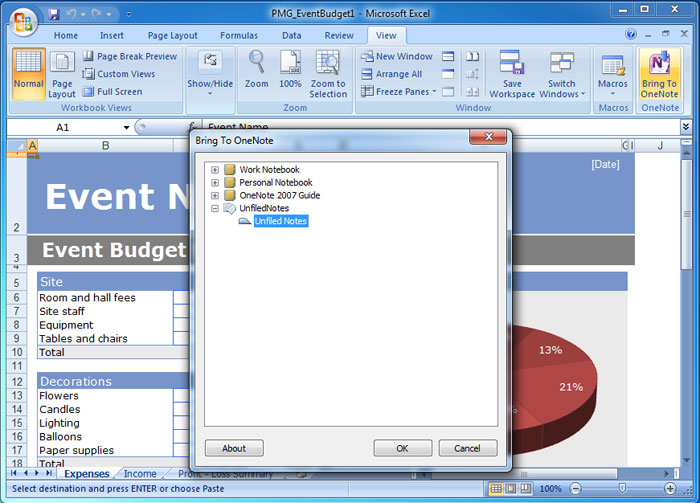Click the About button
This screenshot has width=700, height=503.
pyautogui.click(x=234, y=448)
